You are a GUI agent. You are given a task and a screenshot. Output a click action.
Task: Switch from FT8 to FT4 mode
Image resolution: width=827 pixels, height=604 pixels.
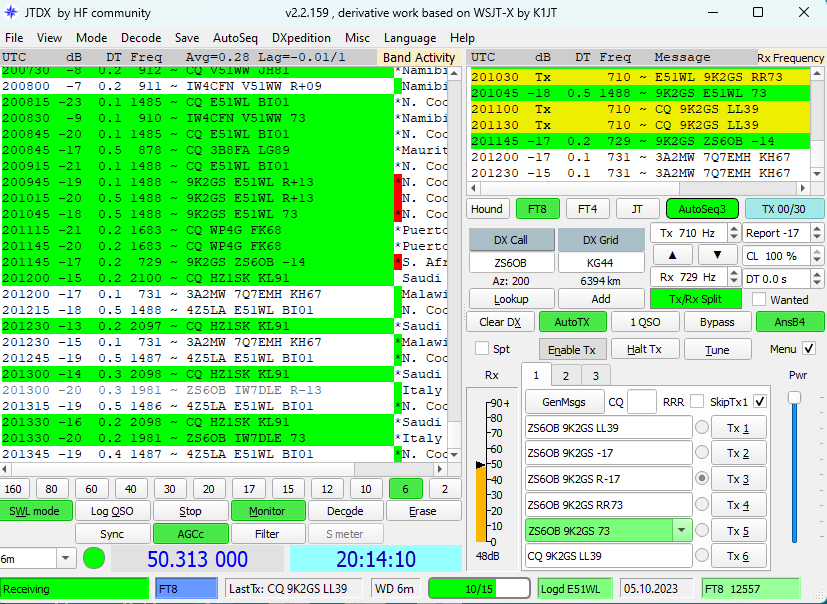pos(590,209)
